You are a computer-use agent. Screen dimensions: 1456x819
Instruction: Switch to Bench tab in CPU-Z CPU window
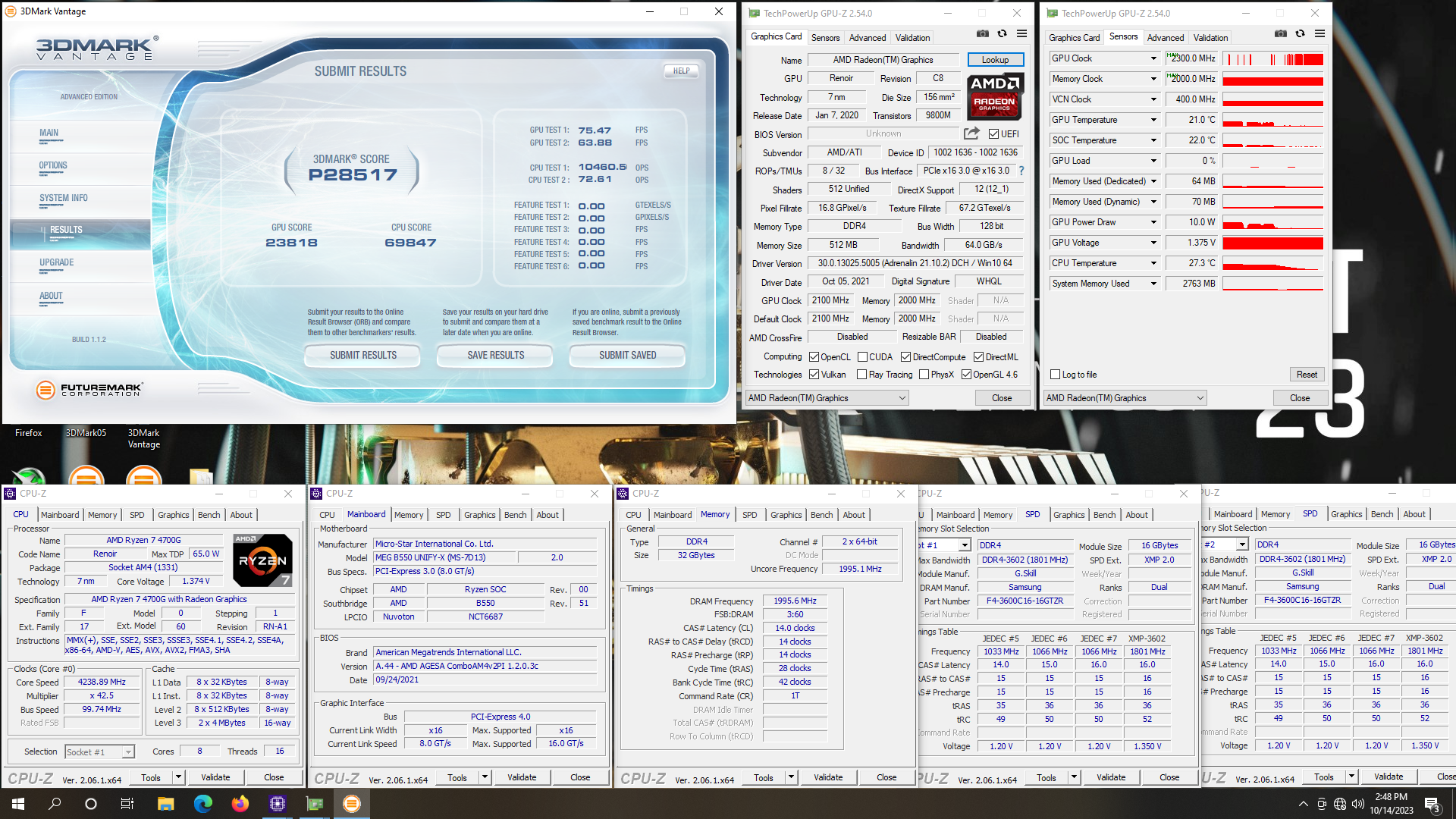pos(209,515)
